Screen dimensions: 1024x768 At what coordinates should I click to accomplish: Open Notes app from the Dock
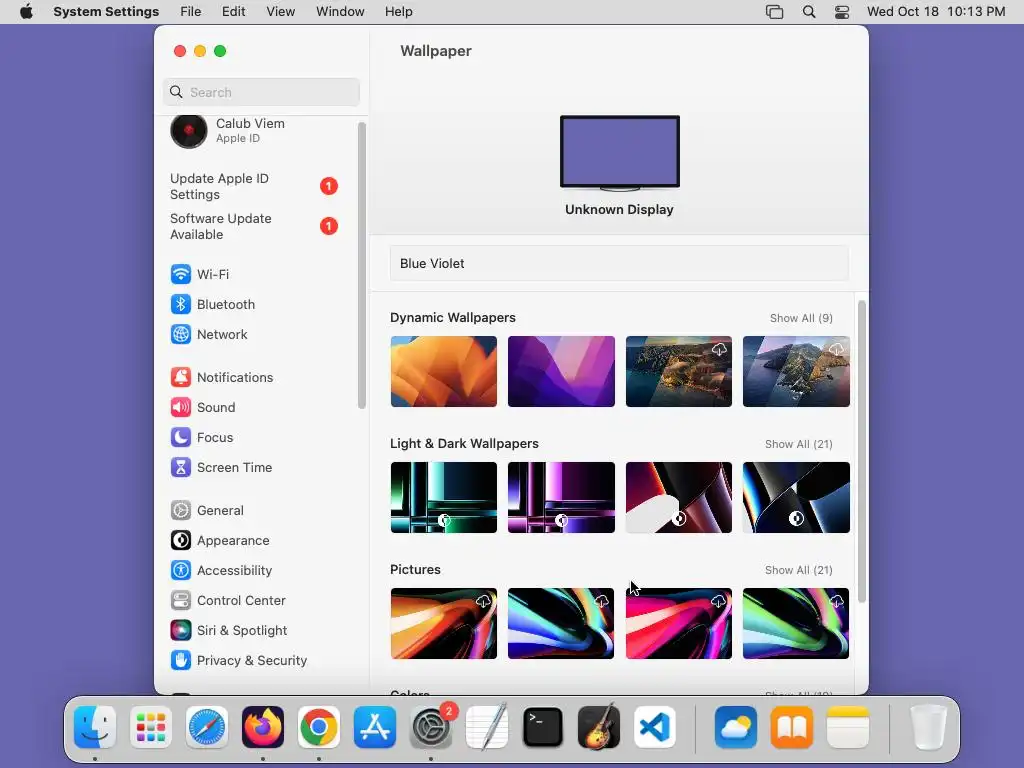848,727
